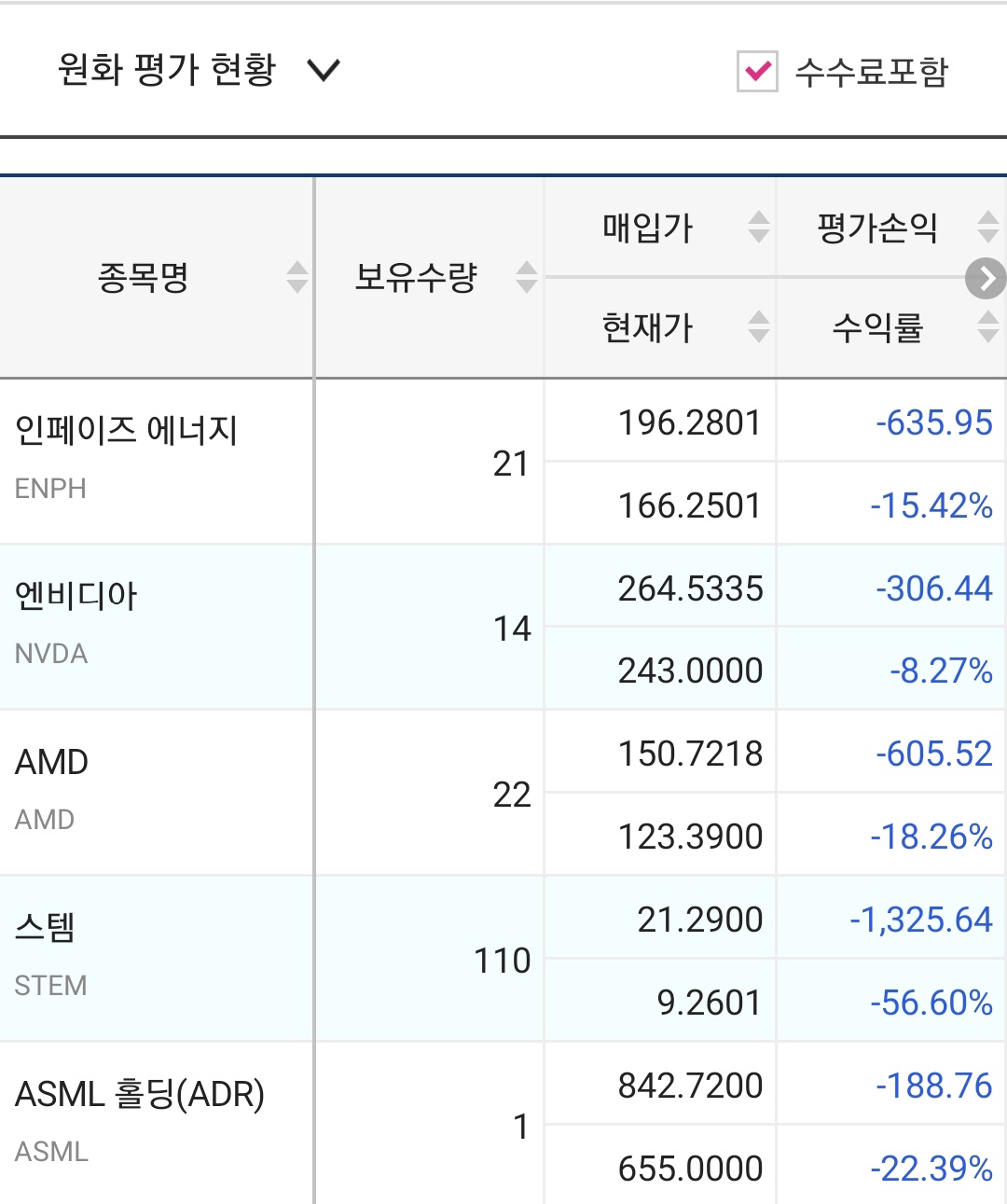
Task: Select STEM holding quantity 110
Action: coord(503,961)
